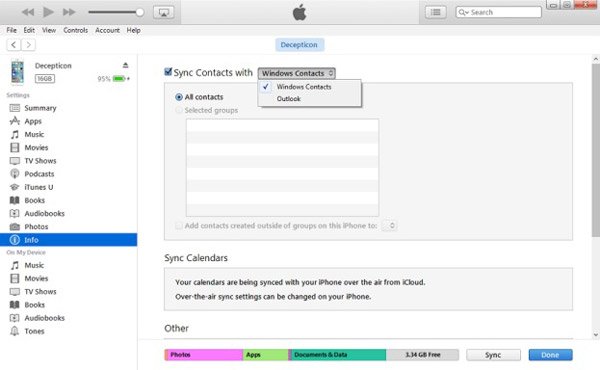The image size is (600, 370).
Task: Open the Help menu
Action: coord(134,30)
